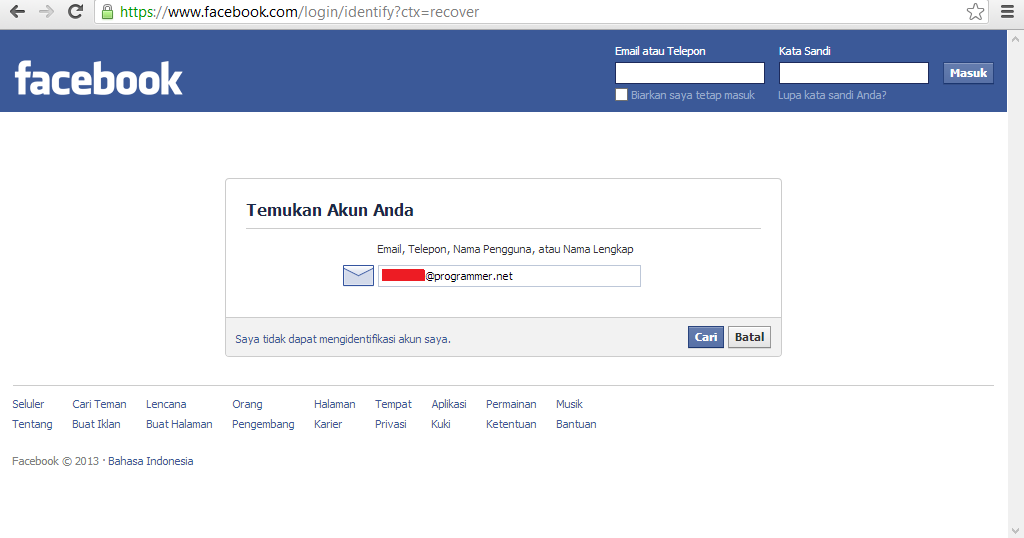Click the 'Temukan Akun Anda' heading
The height and width of the screenshot is (538, 1024).
pos(330,210)
